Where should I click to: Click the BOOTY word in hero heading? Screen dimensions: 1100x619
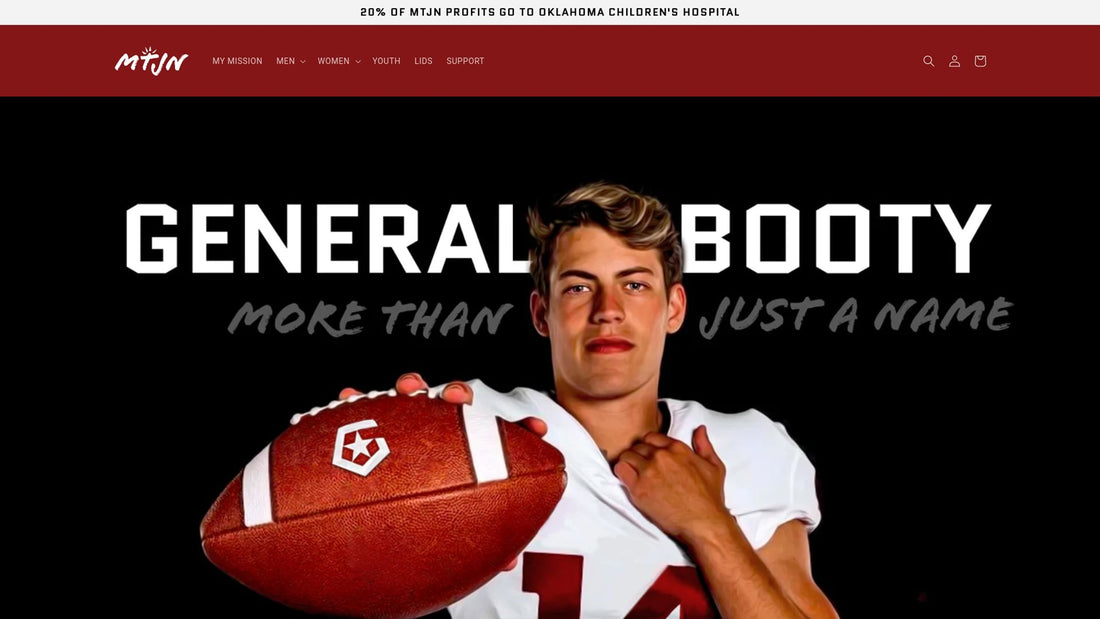tap(835, 239)
